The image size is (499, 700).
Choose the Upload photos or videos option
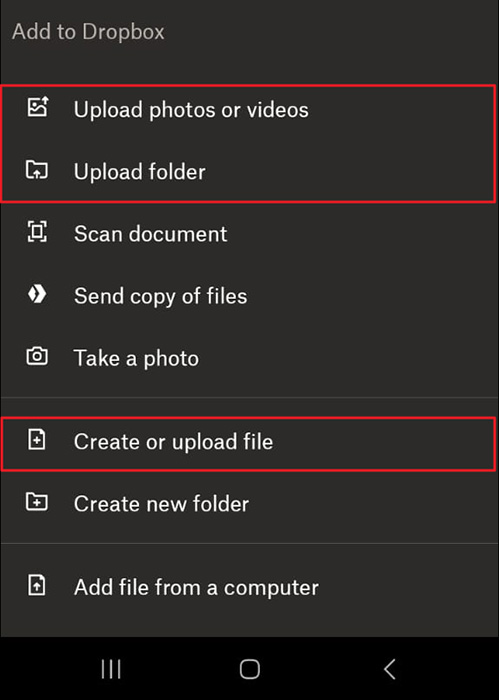point(249,110)
